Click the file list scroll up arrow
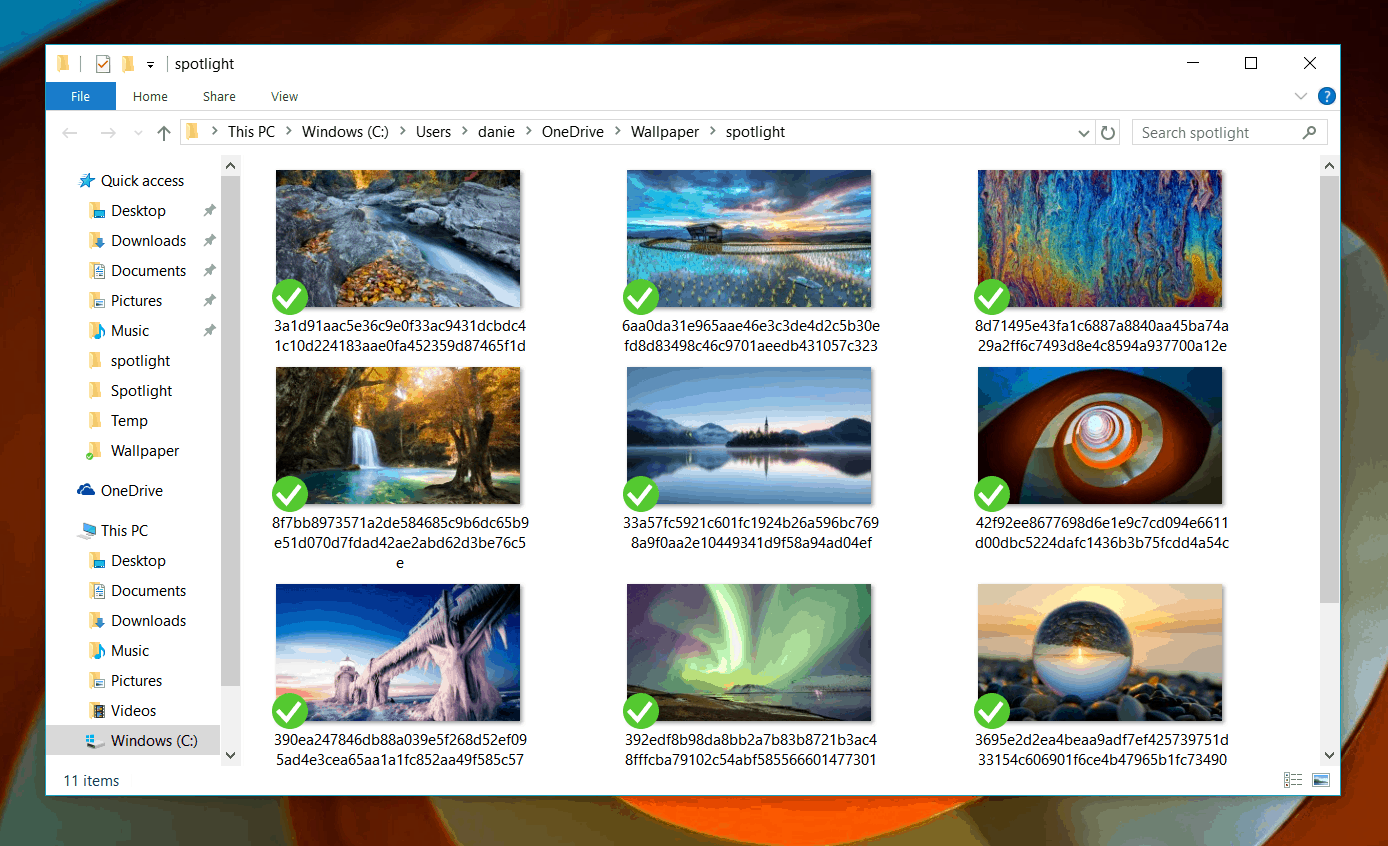Screen dimensions: 1388x846 click(x=1330, y=165)
